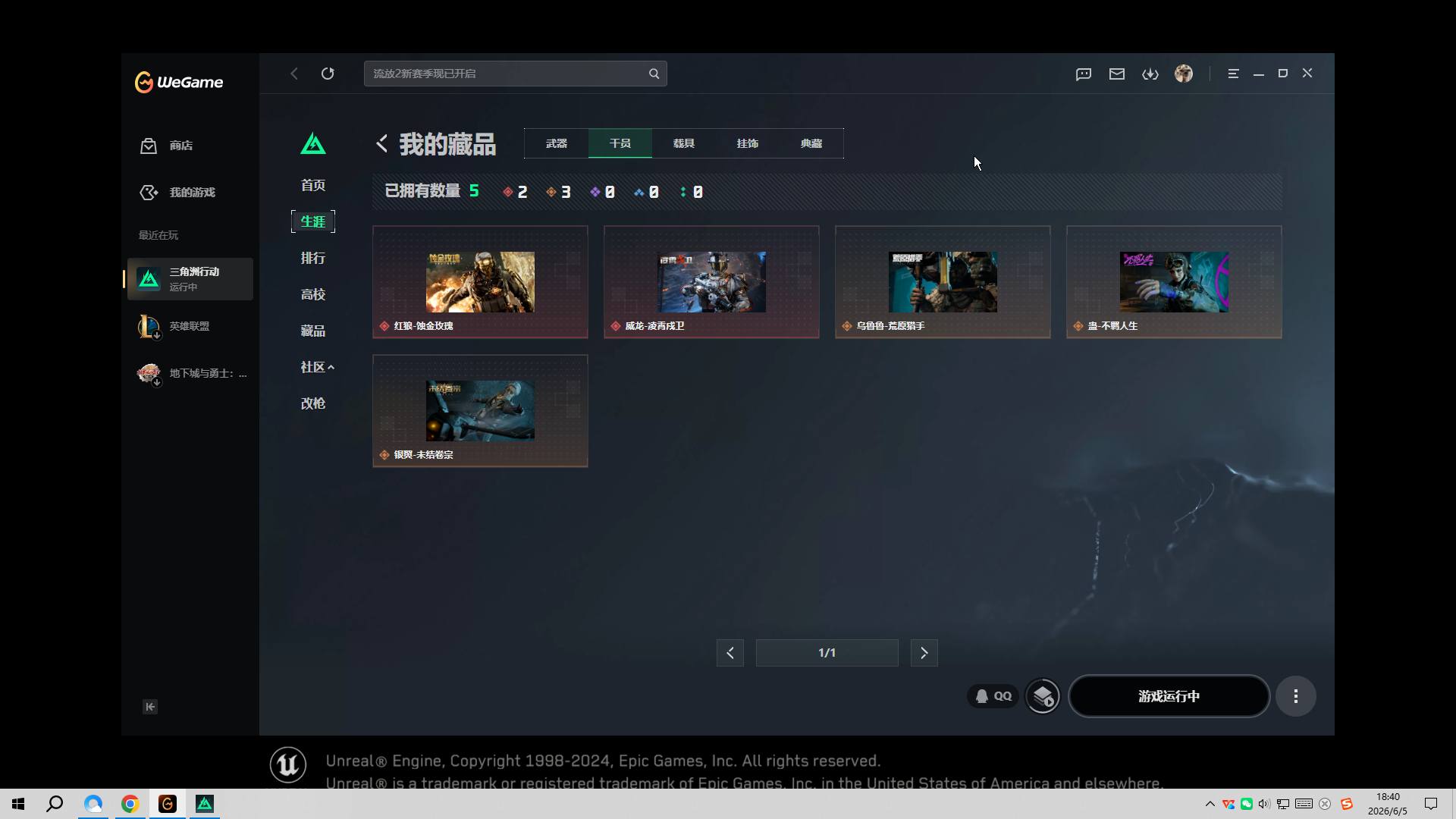The width and height of the screenshot is (1456, 819).
Task: Click the search magnifier icon
Action: (654, 74)
